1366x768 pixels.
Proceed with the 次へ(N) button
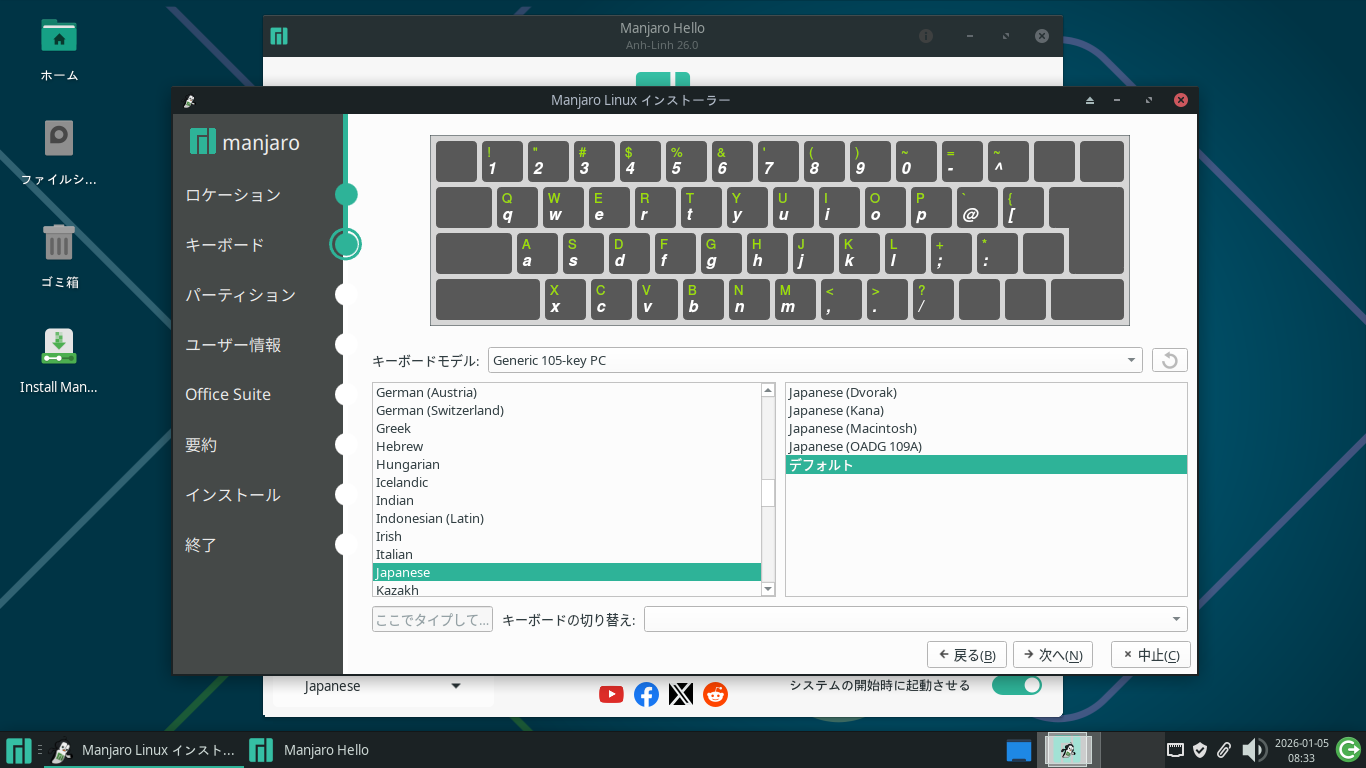tap(1053, 655)
